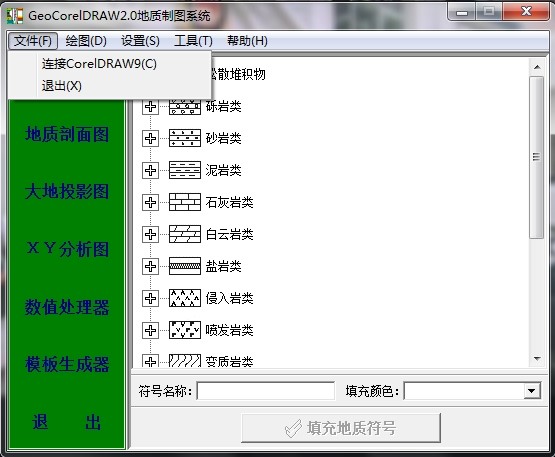The height and width of the screenshot is (457, 555).
Task: Expand the 侵入岩类 tree node
Action: 150,298
